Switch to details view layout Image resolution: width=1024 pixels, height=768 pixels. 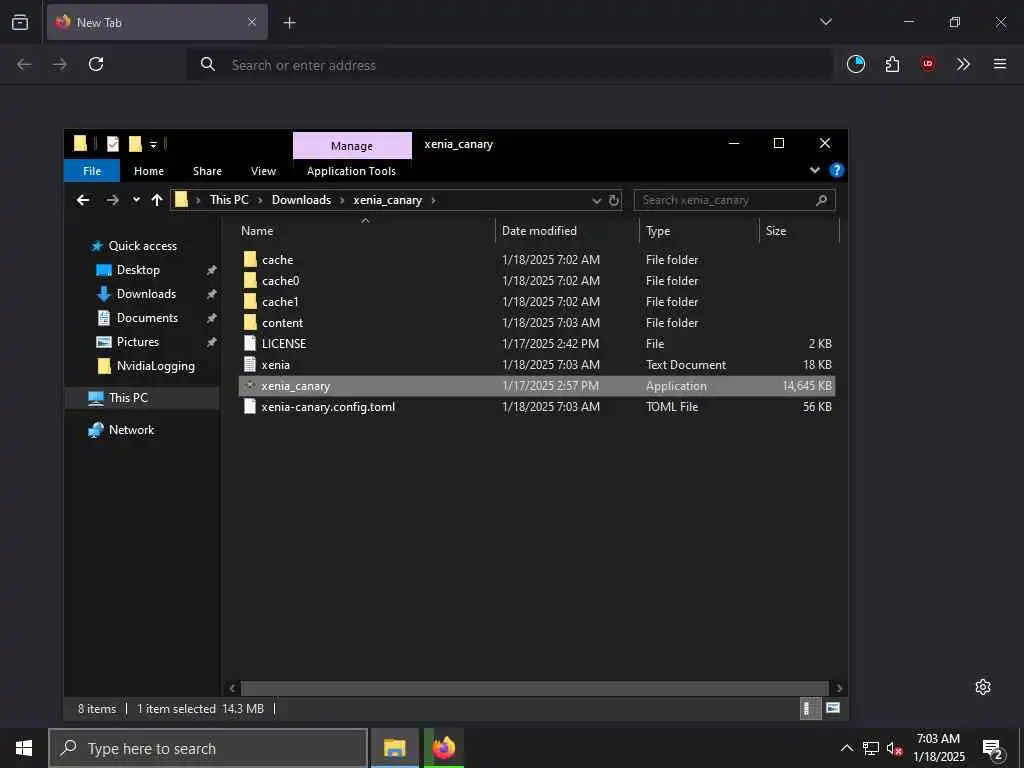tap(810, 709)
